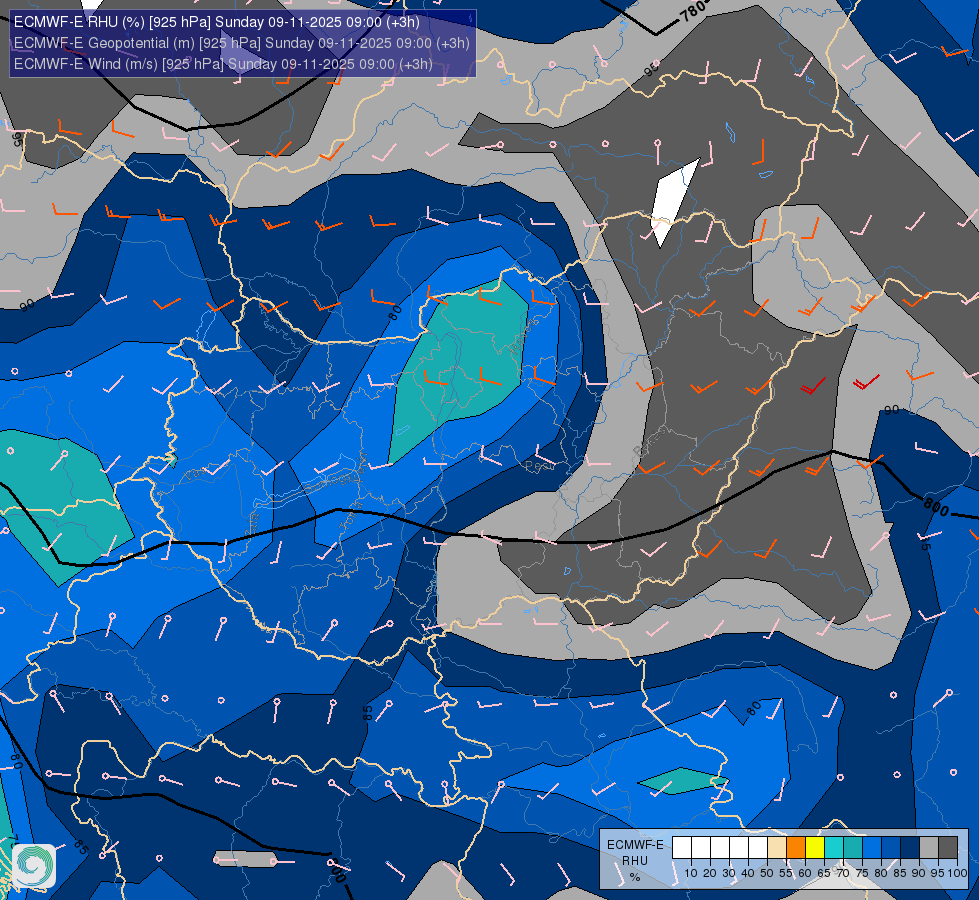Pick the medium blue 80–85 legend swatch

(x=891, y=848)
